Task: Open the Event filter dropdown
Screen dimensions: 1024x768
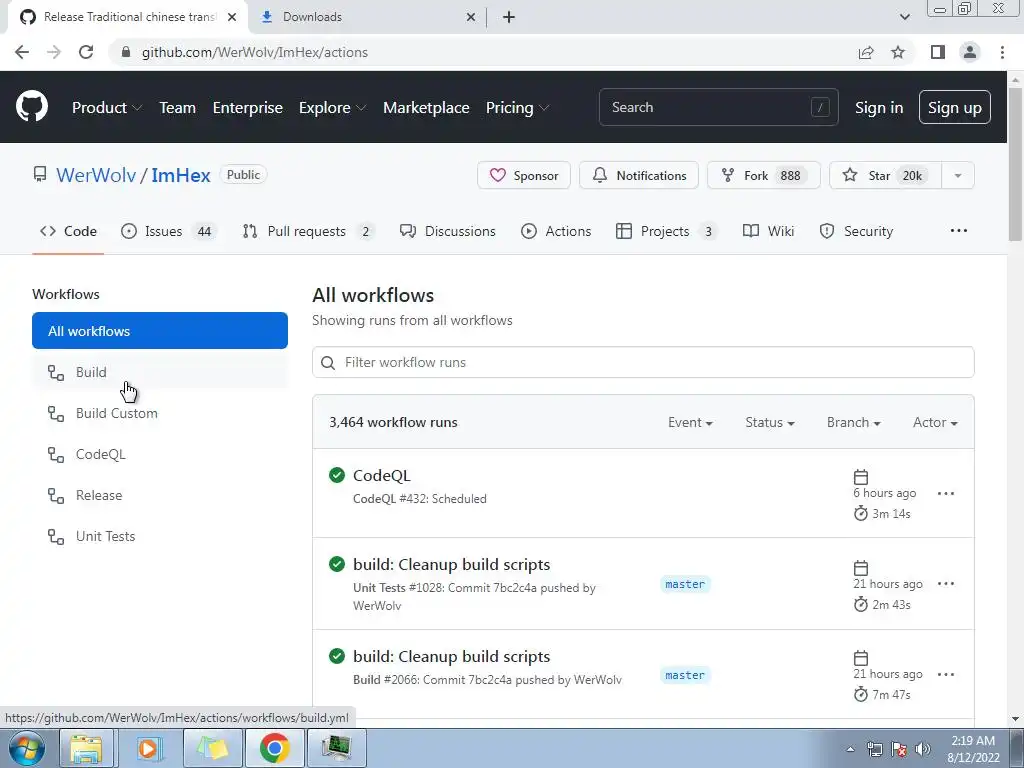Action: tap(690, 423)
